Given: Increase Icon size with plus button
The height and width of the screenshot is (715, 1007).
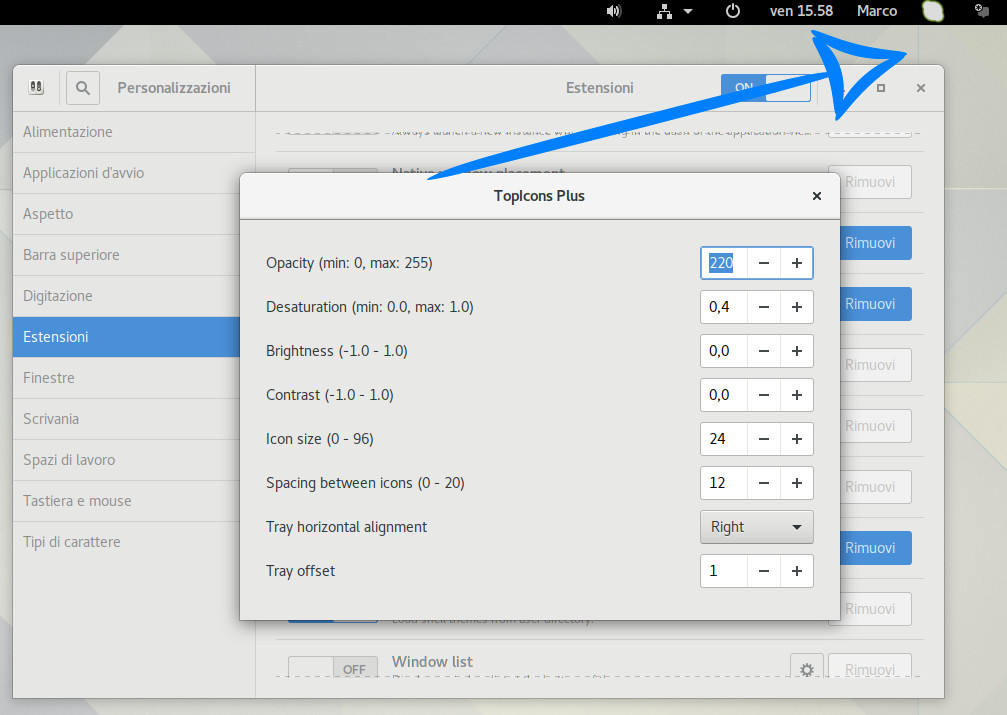Looking at the screenshot, I should coord(797,439).
